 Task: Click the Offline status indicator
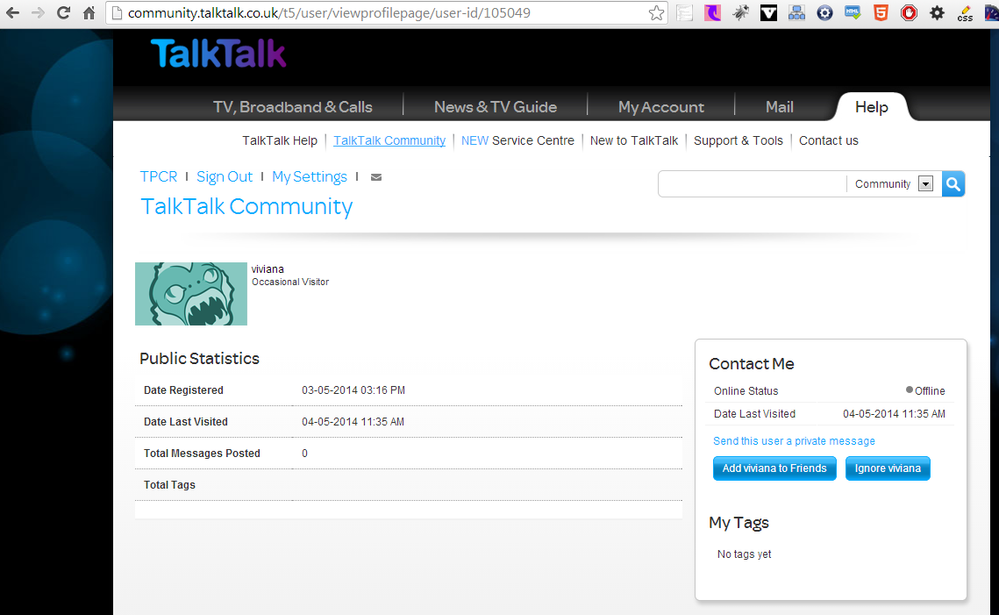[926, 391]
